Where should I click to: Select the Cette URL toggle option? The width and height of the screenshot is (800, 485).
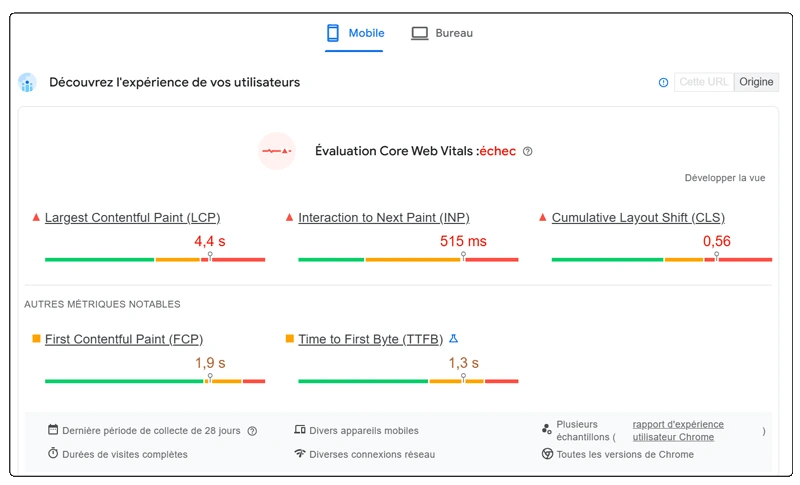[x=704, y=82]
